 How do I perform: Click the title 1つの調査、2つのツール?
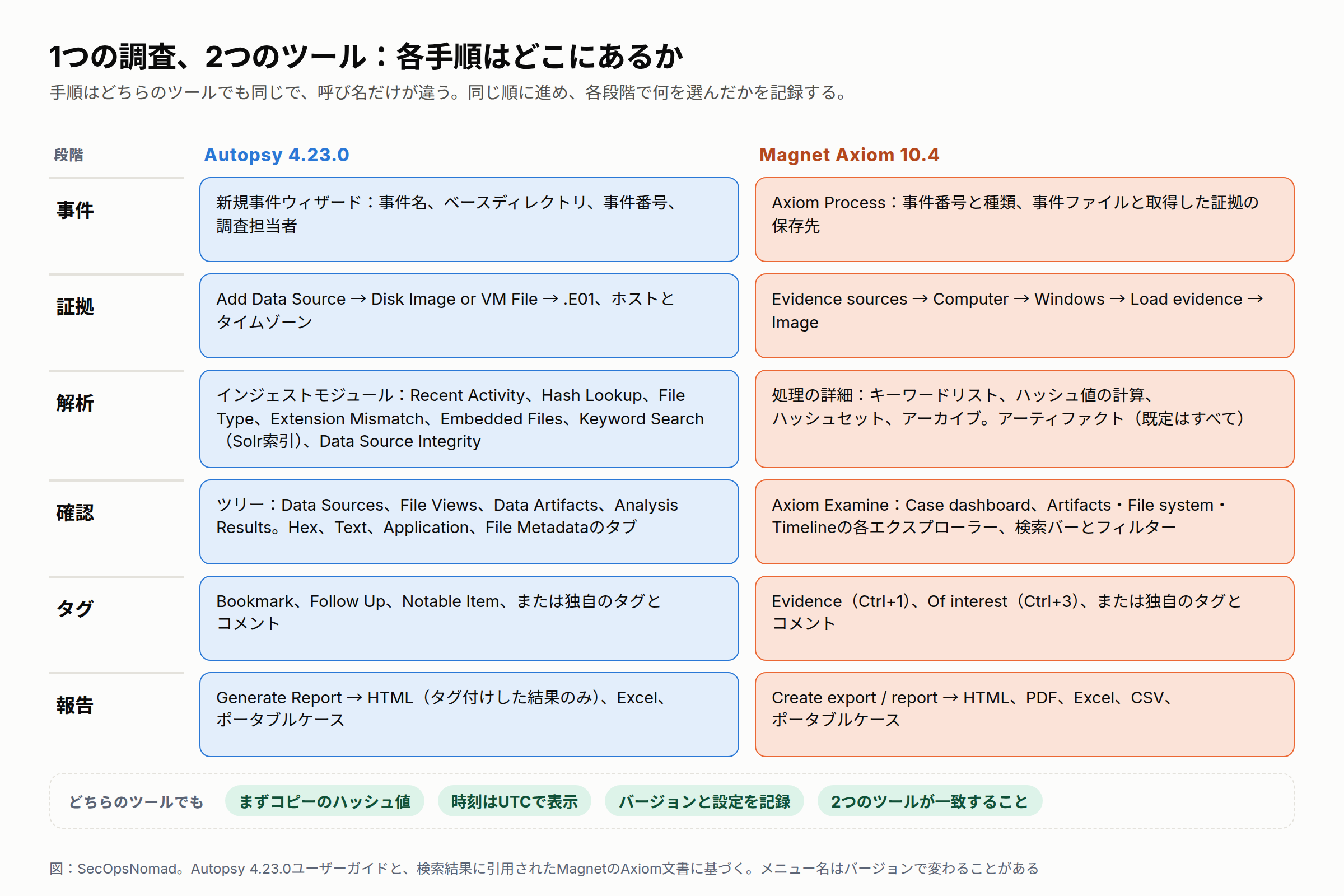[x=366, y=57]
